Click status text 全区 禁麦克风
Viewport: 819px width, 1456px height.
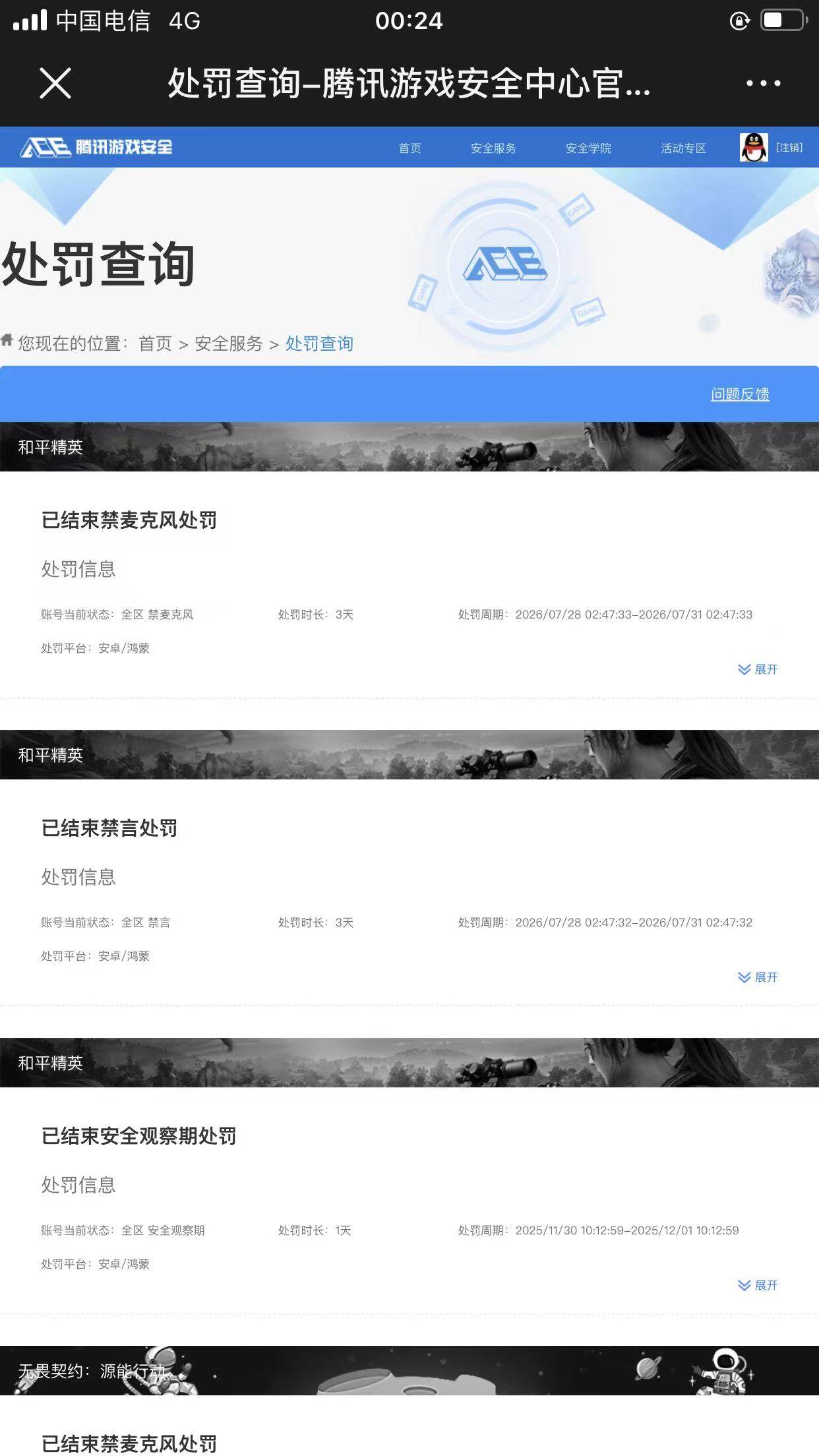tap(157, 615)
